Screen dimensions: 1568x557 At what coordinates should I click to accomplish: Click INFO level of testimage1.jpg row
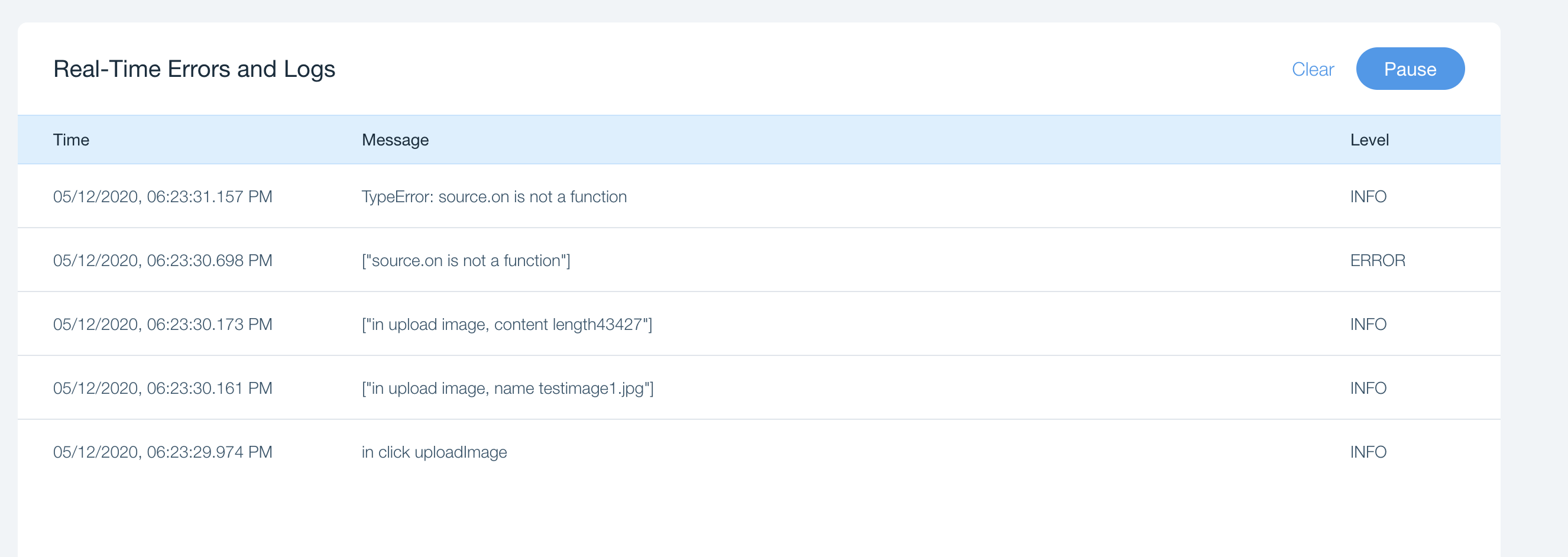pos(1368,388)
